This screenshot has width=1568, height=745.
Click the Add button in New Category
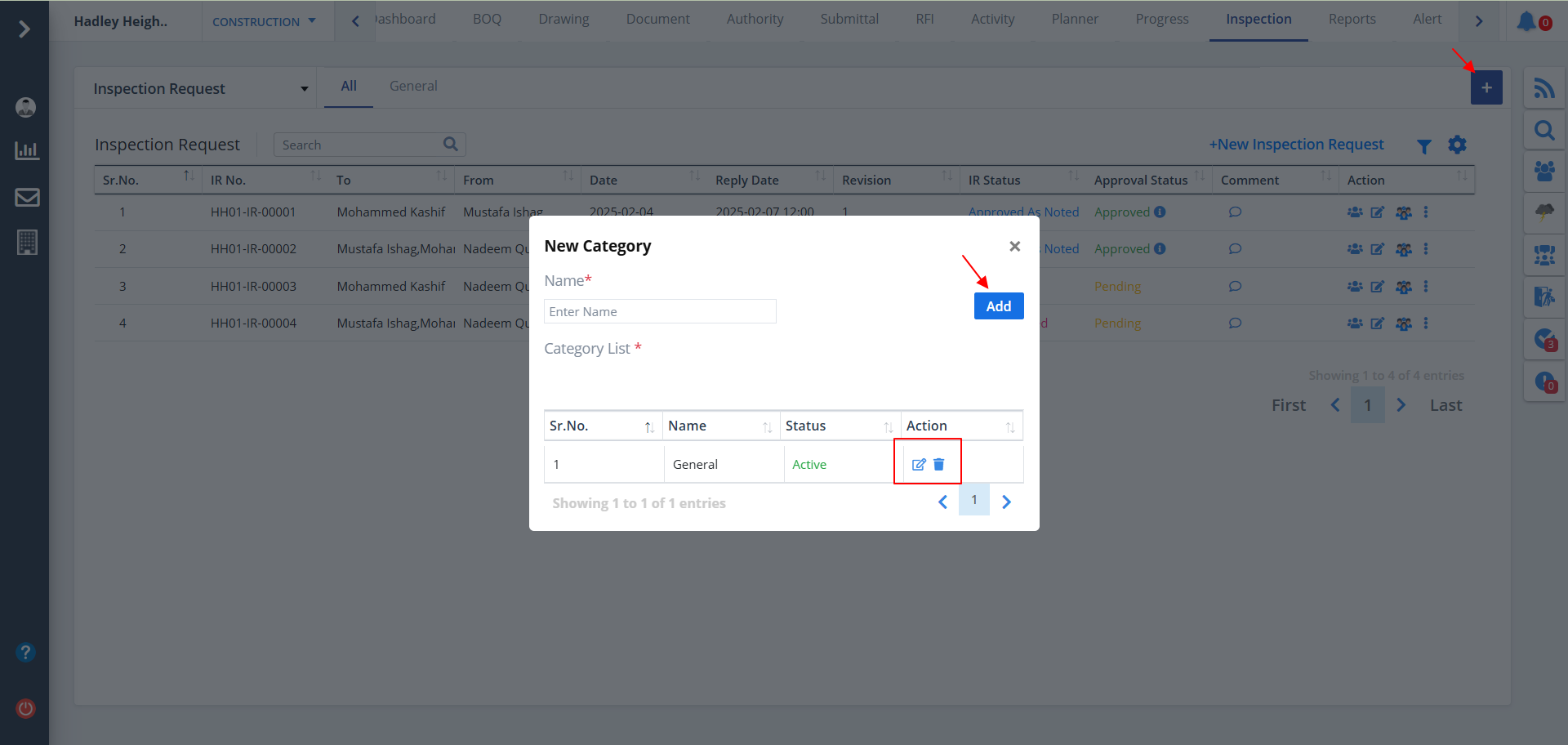coord(998,306)
